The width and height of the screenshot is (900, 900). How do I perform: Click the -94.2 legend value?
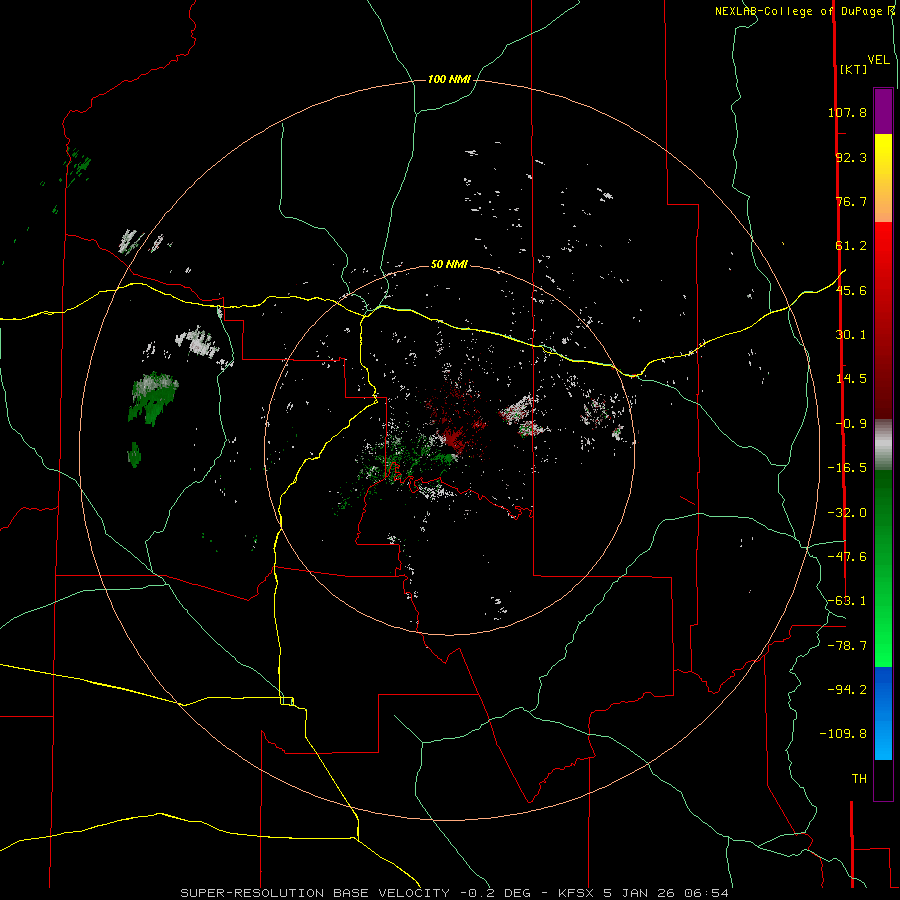click(847, 690)
